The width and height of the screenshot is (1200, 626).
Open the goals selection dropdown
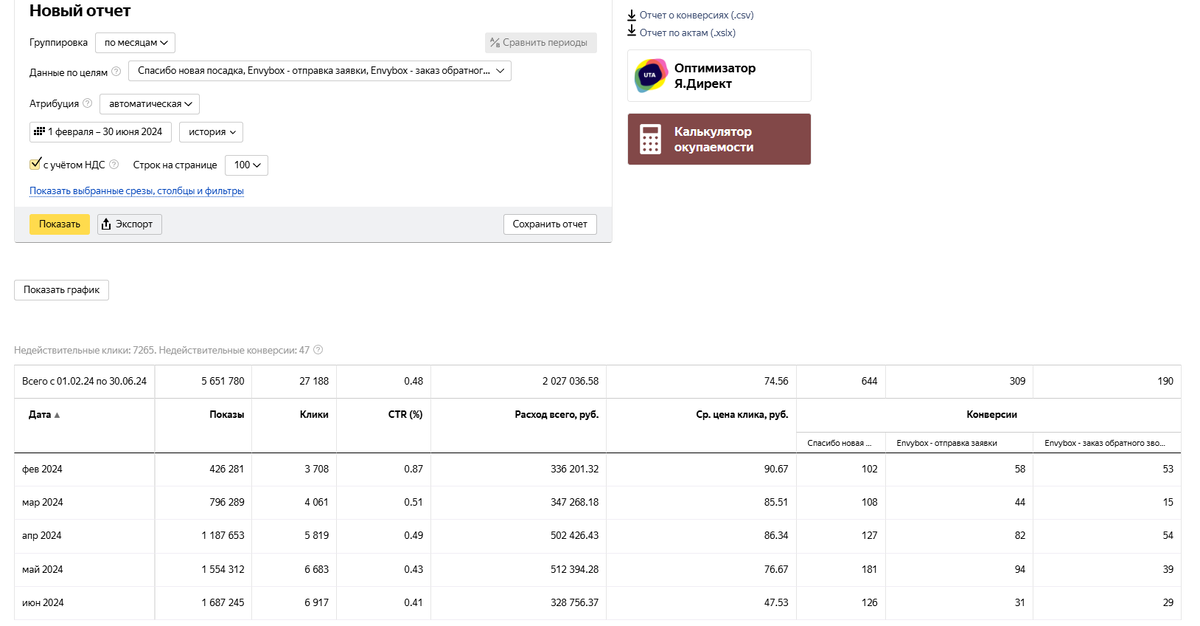click(319, 71)
